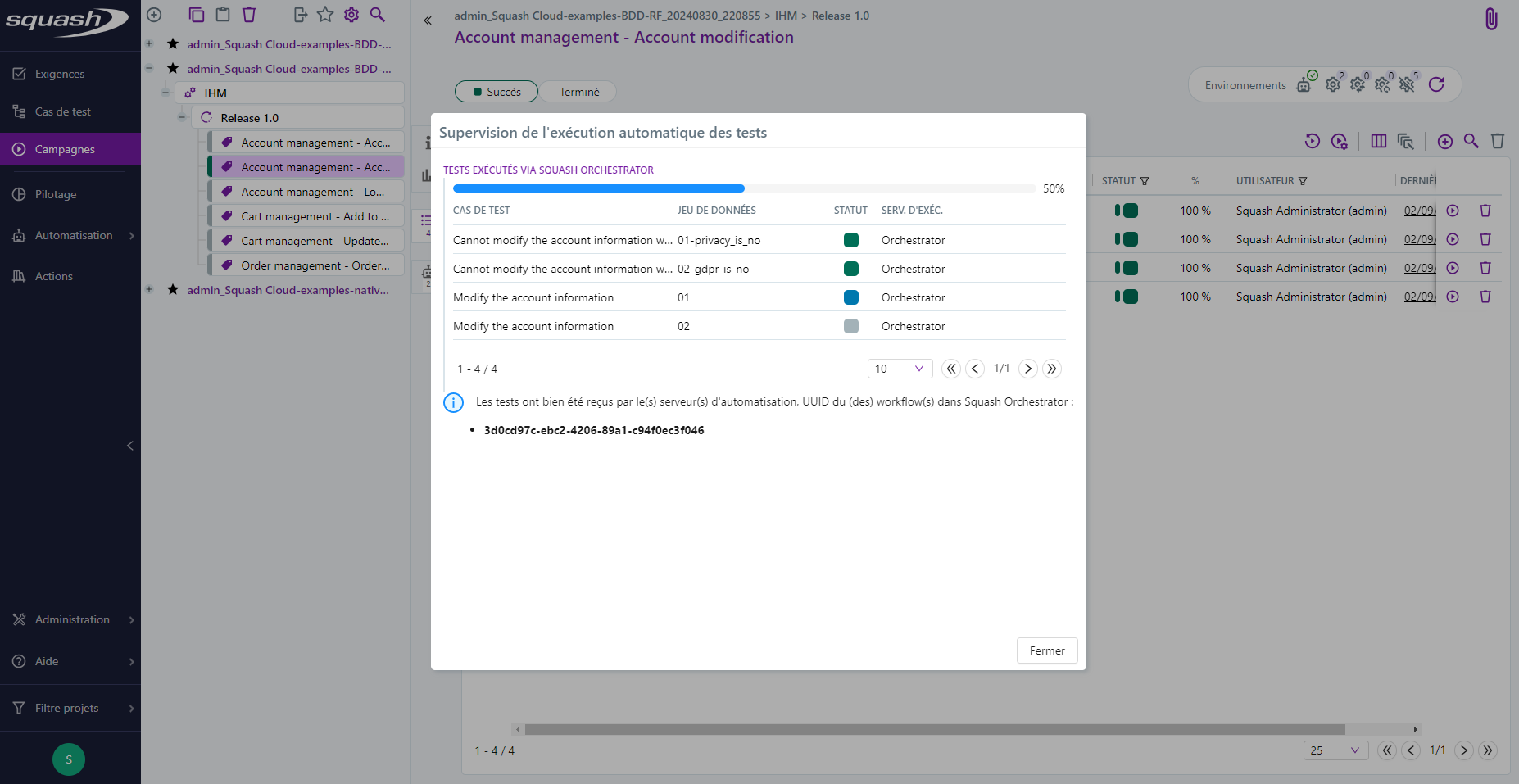This screenshot has height=784, width=1519.
Task: Click the workflow UUID 3d0cd97c text
Action: (593, 430)
